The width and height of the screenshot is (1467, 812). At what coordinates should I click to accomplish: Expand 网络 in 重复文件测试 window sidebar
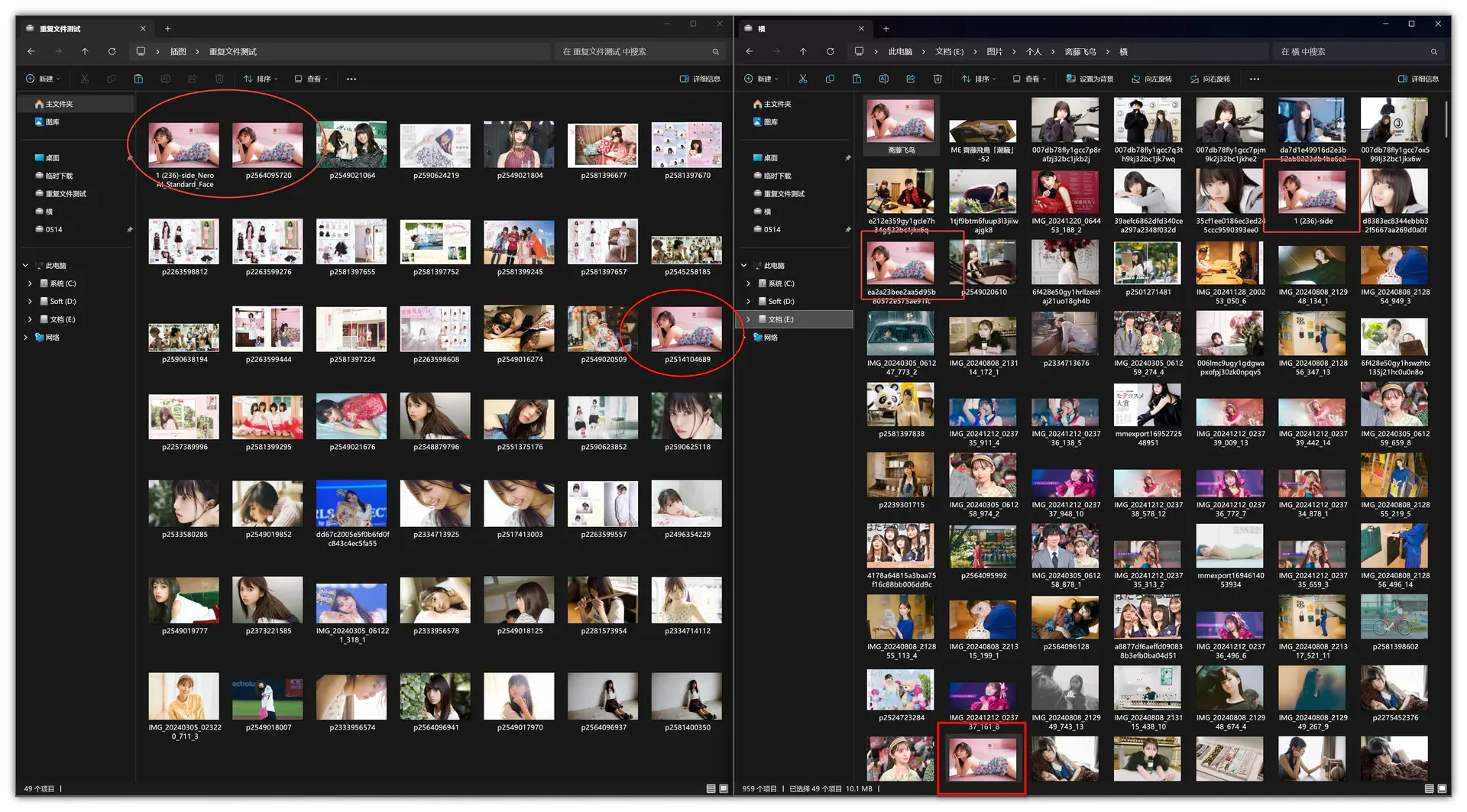click(25, 338)
